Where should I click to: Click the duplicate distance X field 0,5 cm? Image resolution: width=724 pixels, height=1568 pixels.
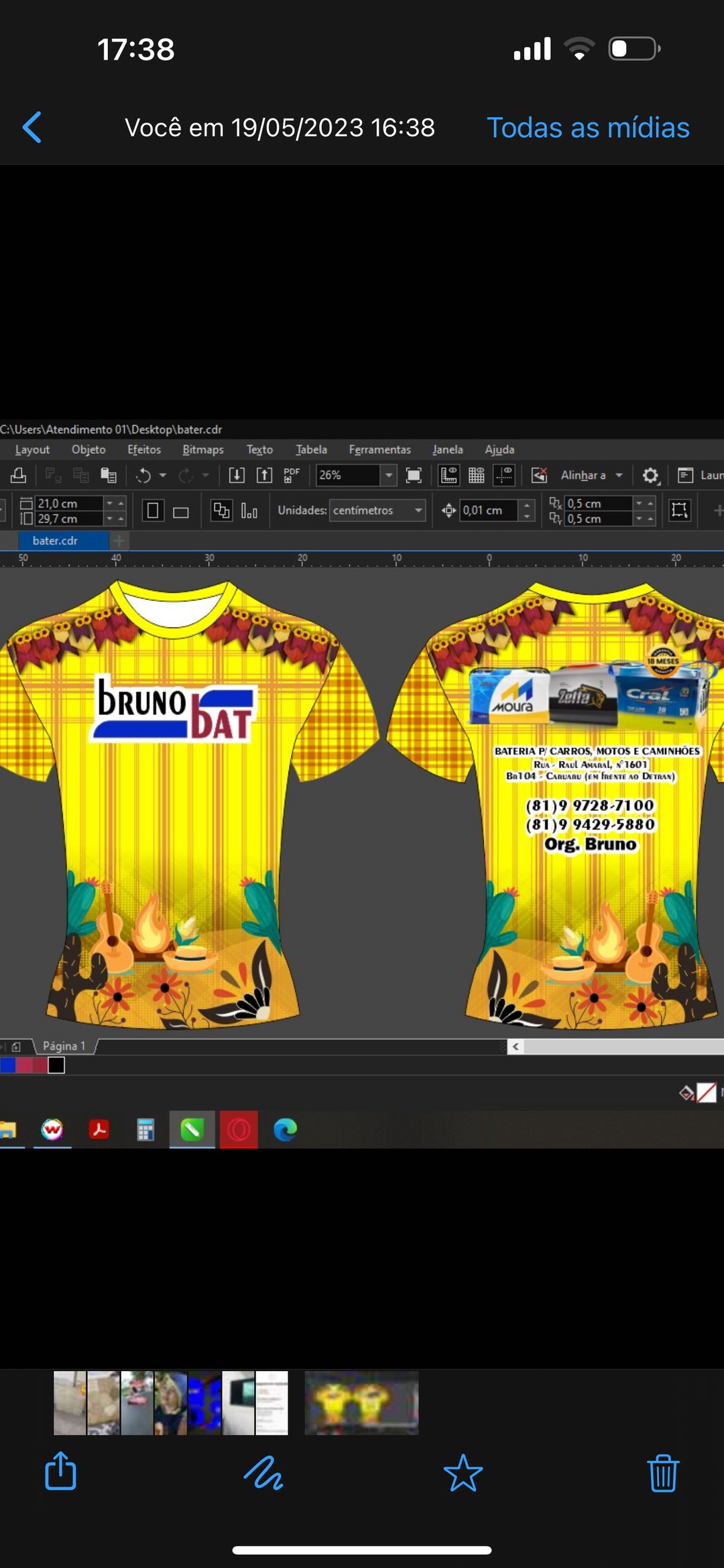tap(599, 503)
